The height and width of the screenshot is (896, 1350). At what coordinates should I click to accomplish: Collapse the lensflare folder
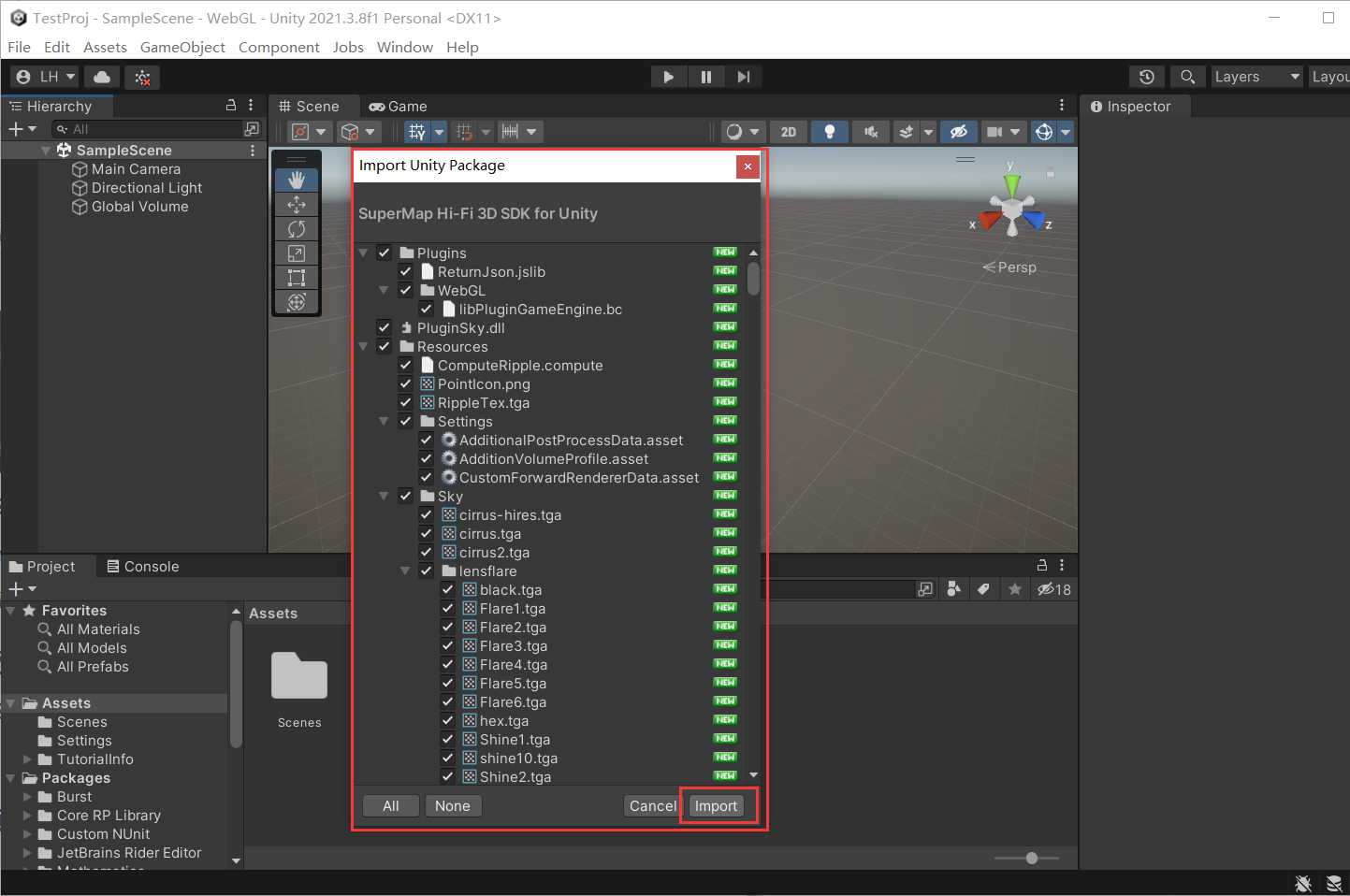click(x=405, y=571)
